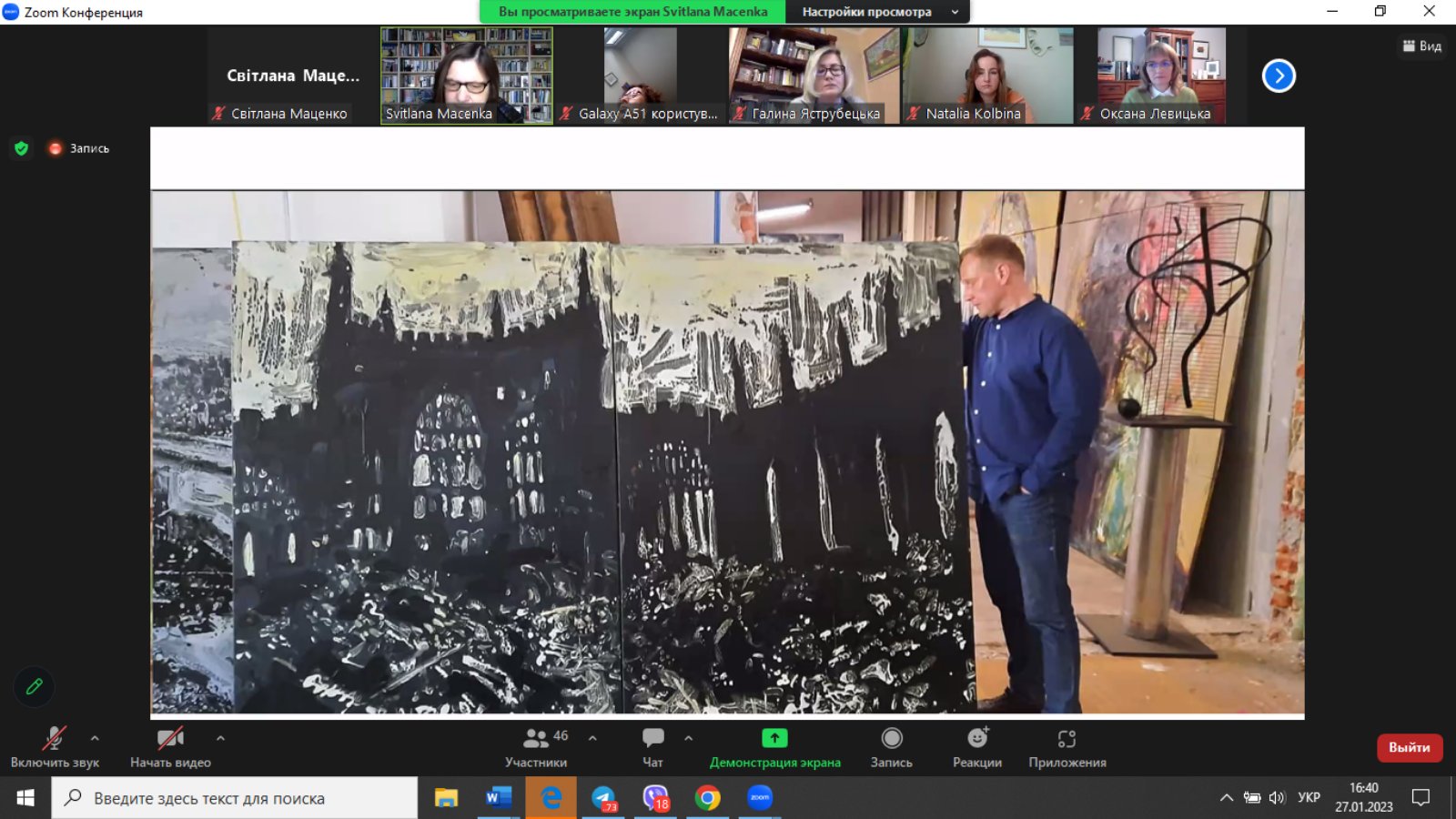Image resolution: width=1456 pixels, height=819 pixels.
Task: Expand the audio options arrow
Action: pyautogui.click(x=95, y=738)
